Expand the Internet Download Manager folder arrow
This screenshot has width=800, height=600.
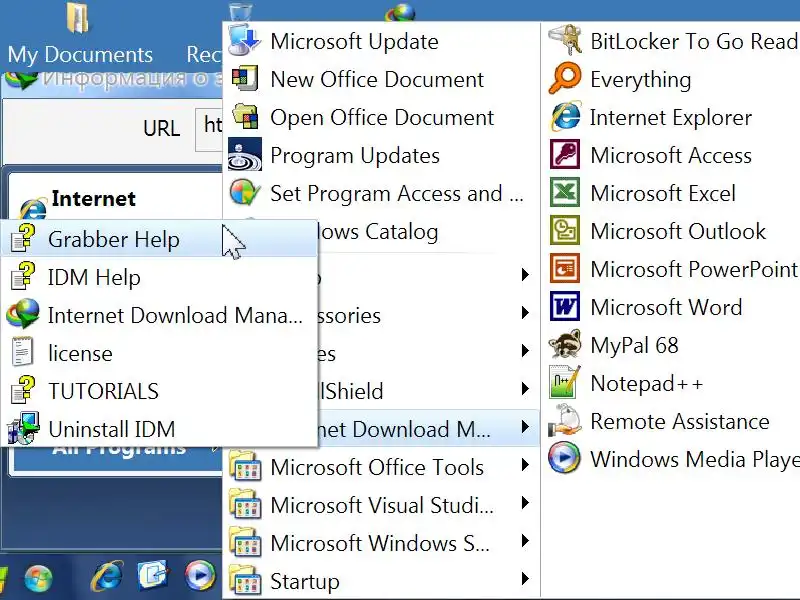(x=525, y=427)
